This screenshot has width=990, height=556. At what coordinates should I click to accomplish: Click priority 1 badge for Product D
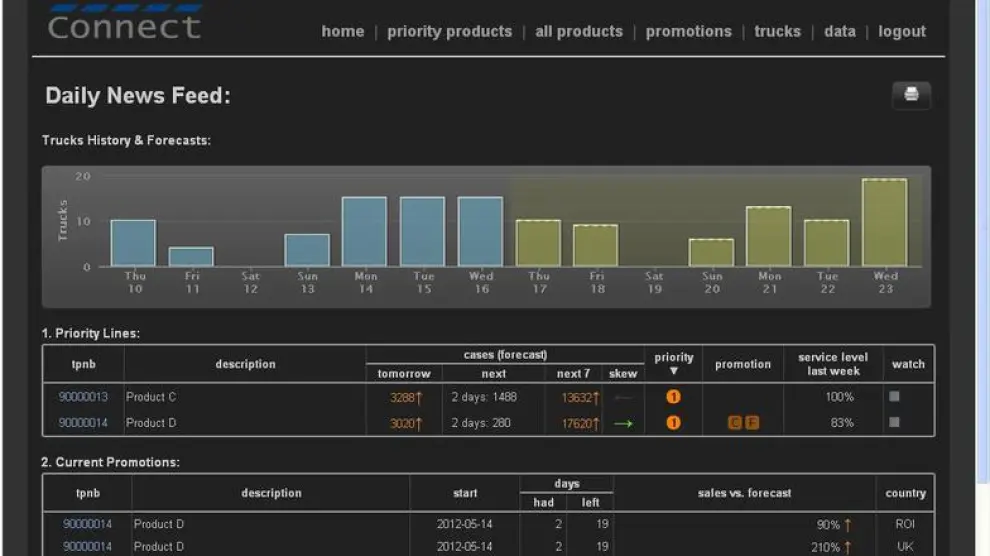pyautogui.click(x=673, y=423)
